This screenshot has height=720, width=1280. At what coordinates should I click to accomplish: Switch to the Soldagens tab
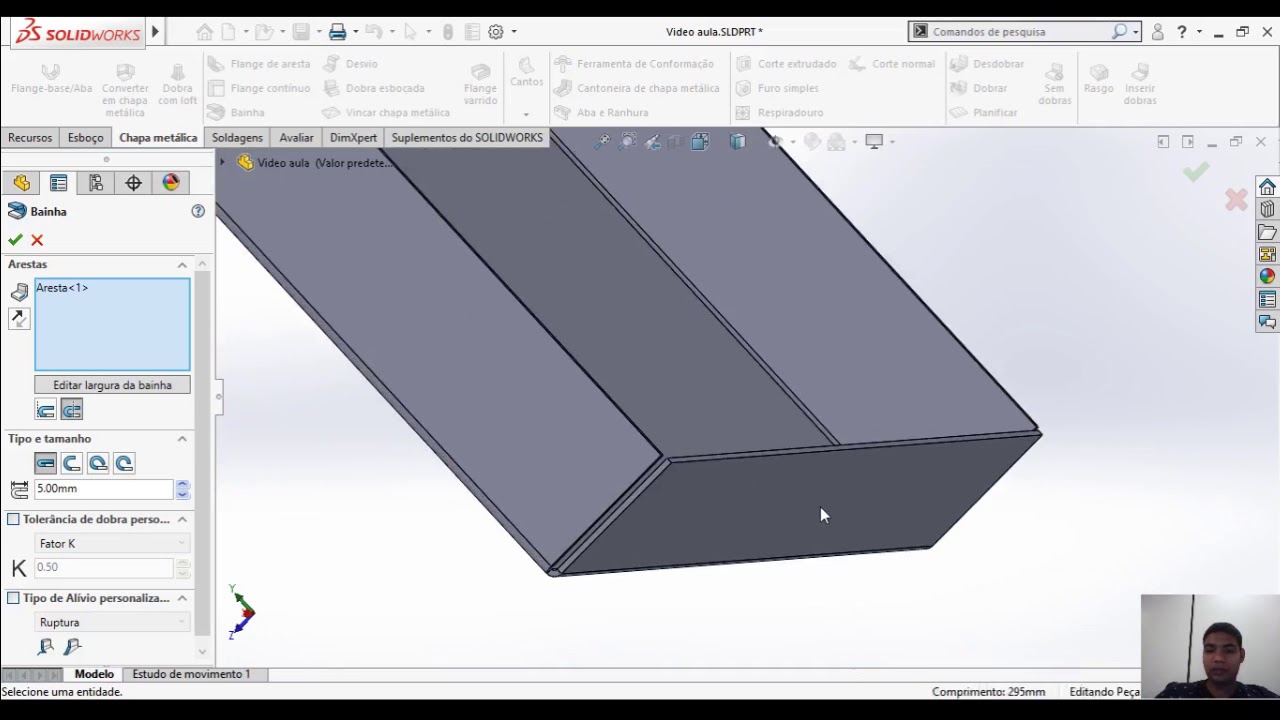[237, 138]
